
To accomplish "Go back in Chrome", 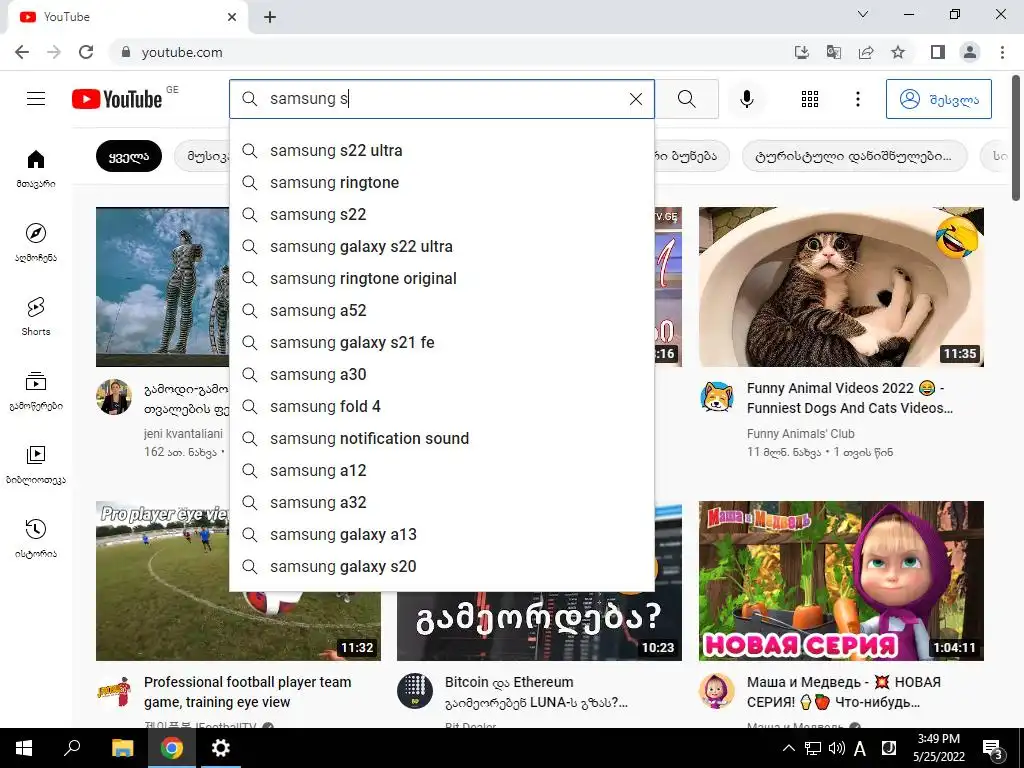I will pyautogui.click(x=22, y=52).
